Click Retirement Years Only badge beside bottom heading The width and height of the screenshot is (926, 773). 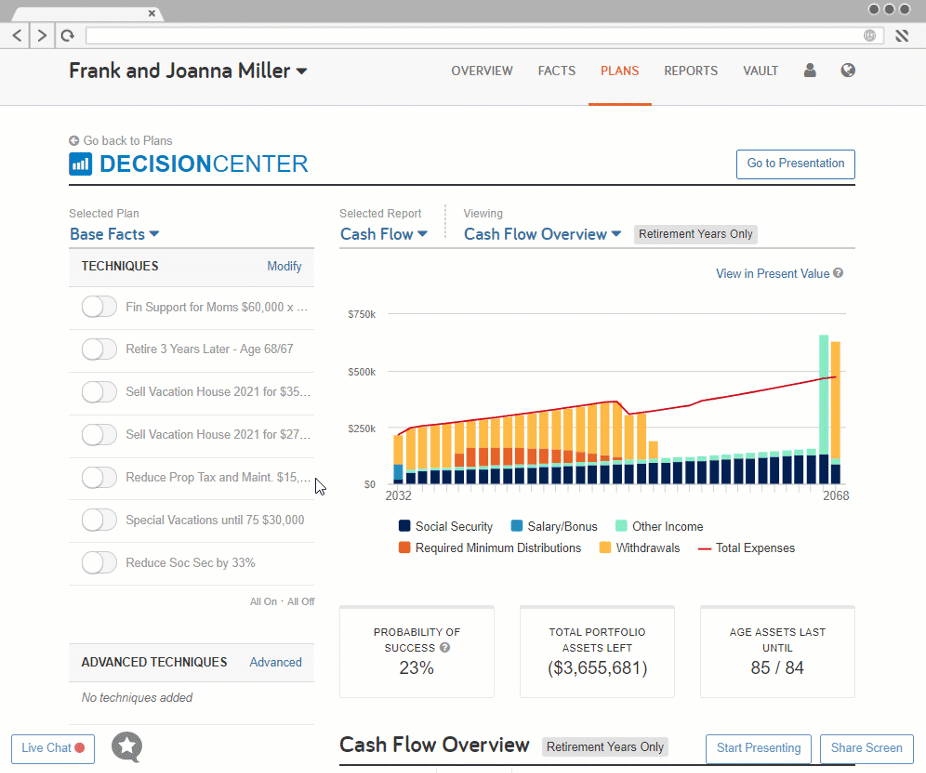[x=605, y=746]
